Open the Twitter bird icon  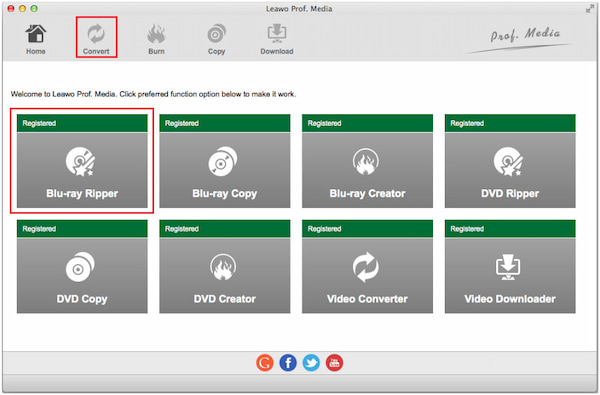click(x=311, y=363)
